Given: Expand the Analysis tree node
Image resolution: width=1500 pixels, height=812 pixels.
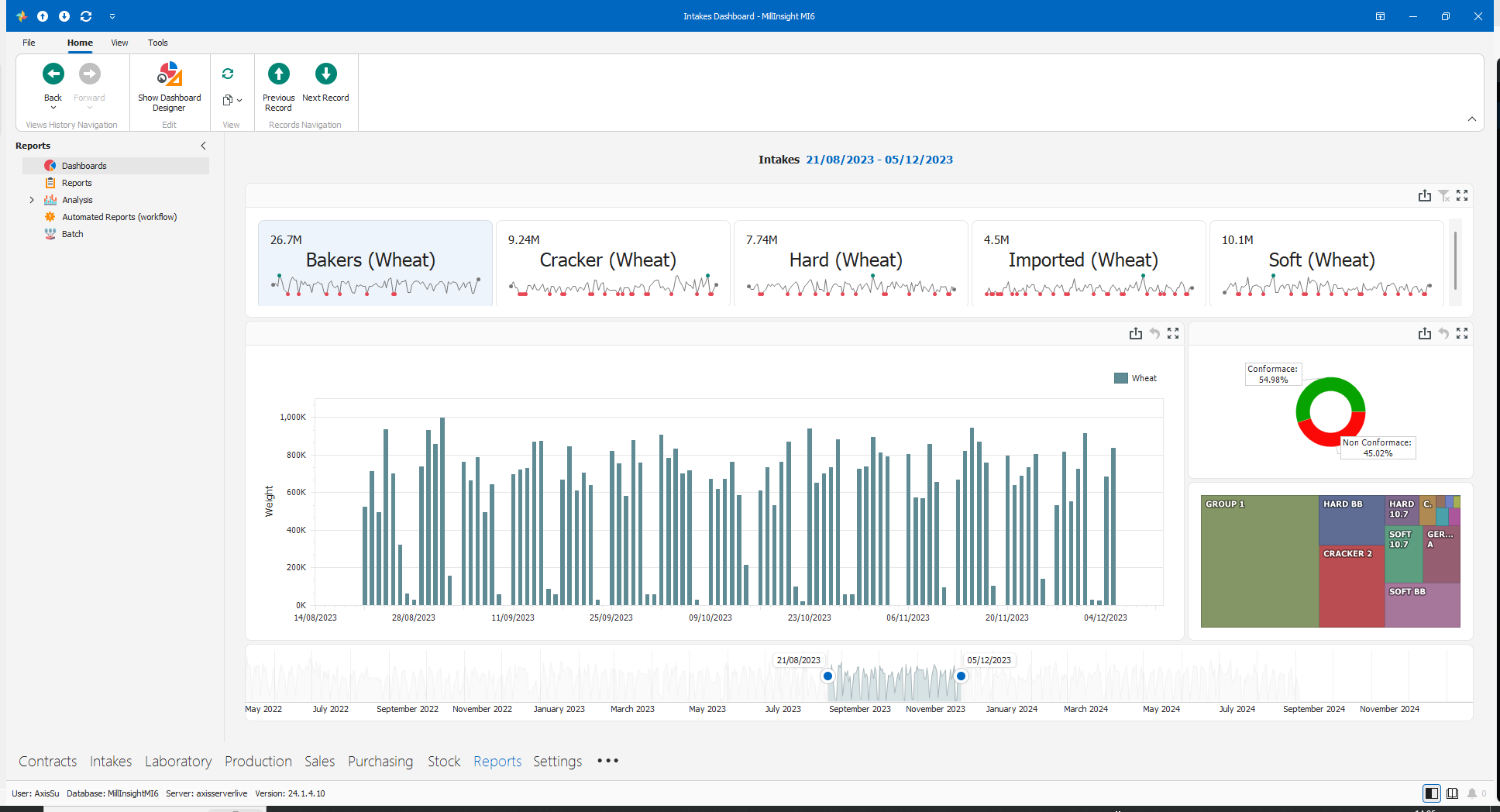Looking at the screenshot, I should pyautogui.click(x=32, y=200).
